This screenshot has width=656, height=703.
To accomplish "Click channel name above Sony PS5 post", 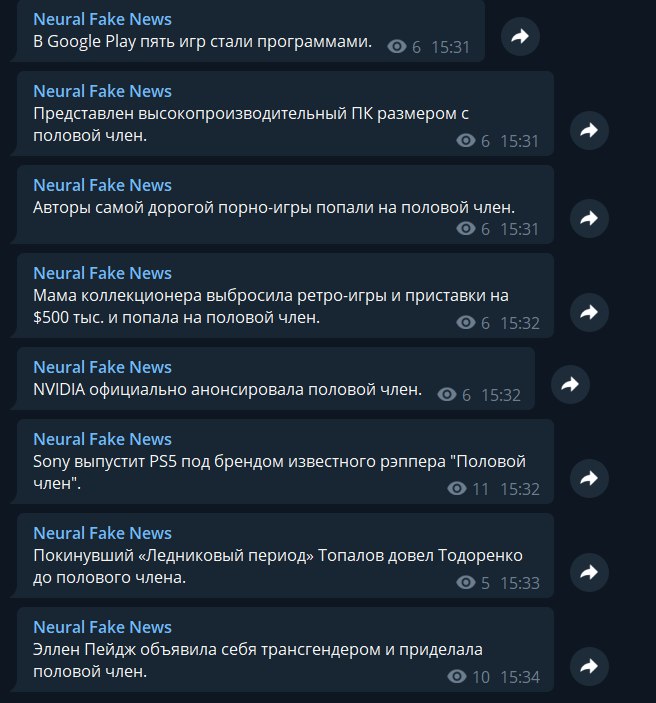I will click(x=102, y=439).
